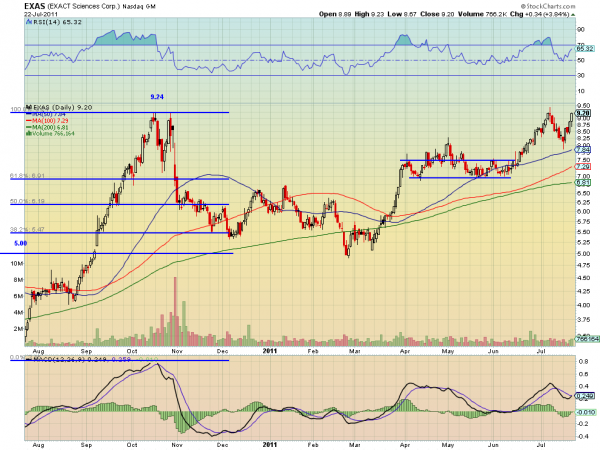Screen dimensions: 600x450
Task: Click the 0.249 MACD value tag
Action: click(585, 396)
